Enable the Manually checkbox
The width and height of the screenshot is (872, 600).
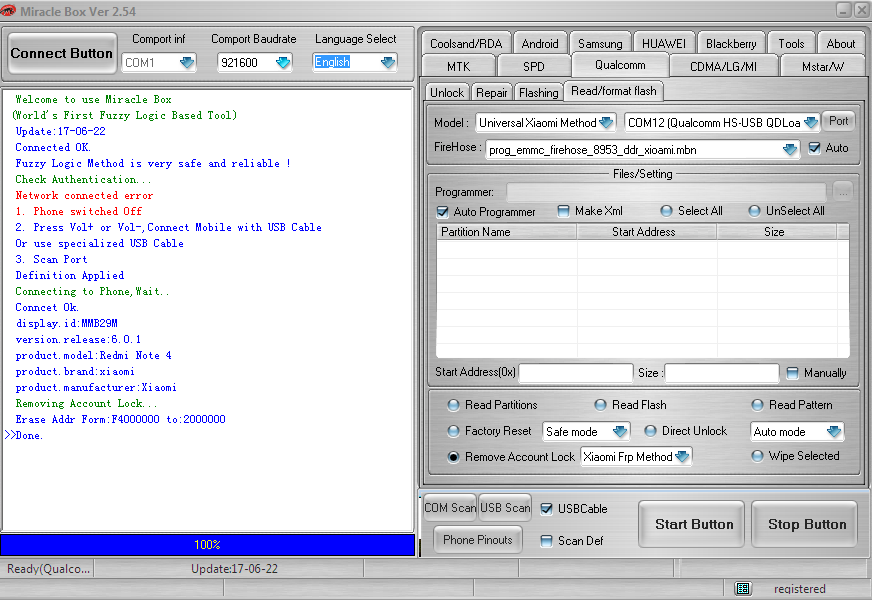coord(792,373)
